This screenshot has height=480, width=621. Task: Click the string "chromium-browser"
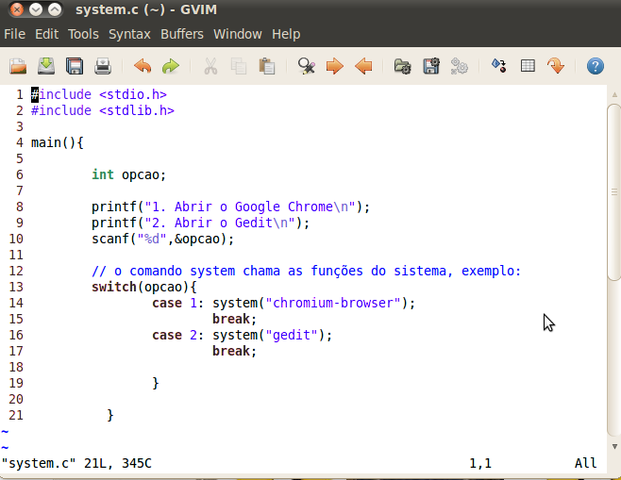click(333, 303)
